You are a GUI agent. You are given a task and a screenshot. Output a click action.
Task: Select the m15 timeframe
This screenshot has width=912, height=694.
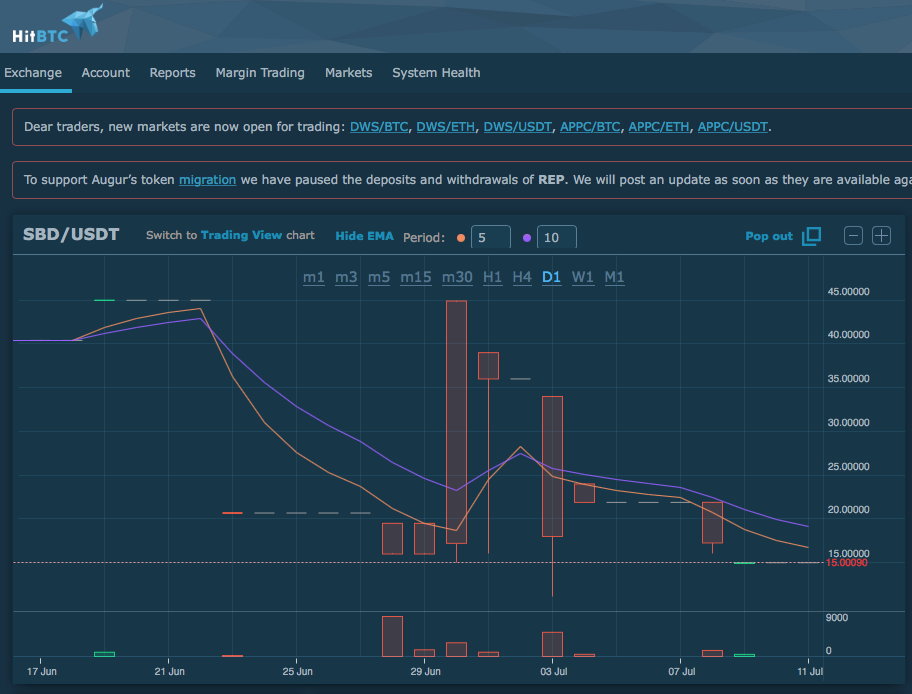point(416,277)
